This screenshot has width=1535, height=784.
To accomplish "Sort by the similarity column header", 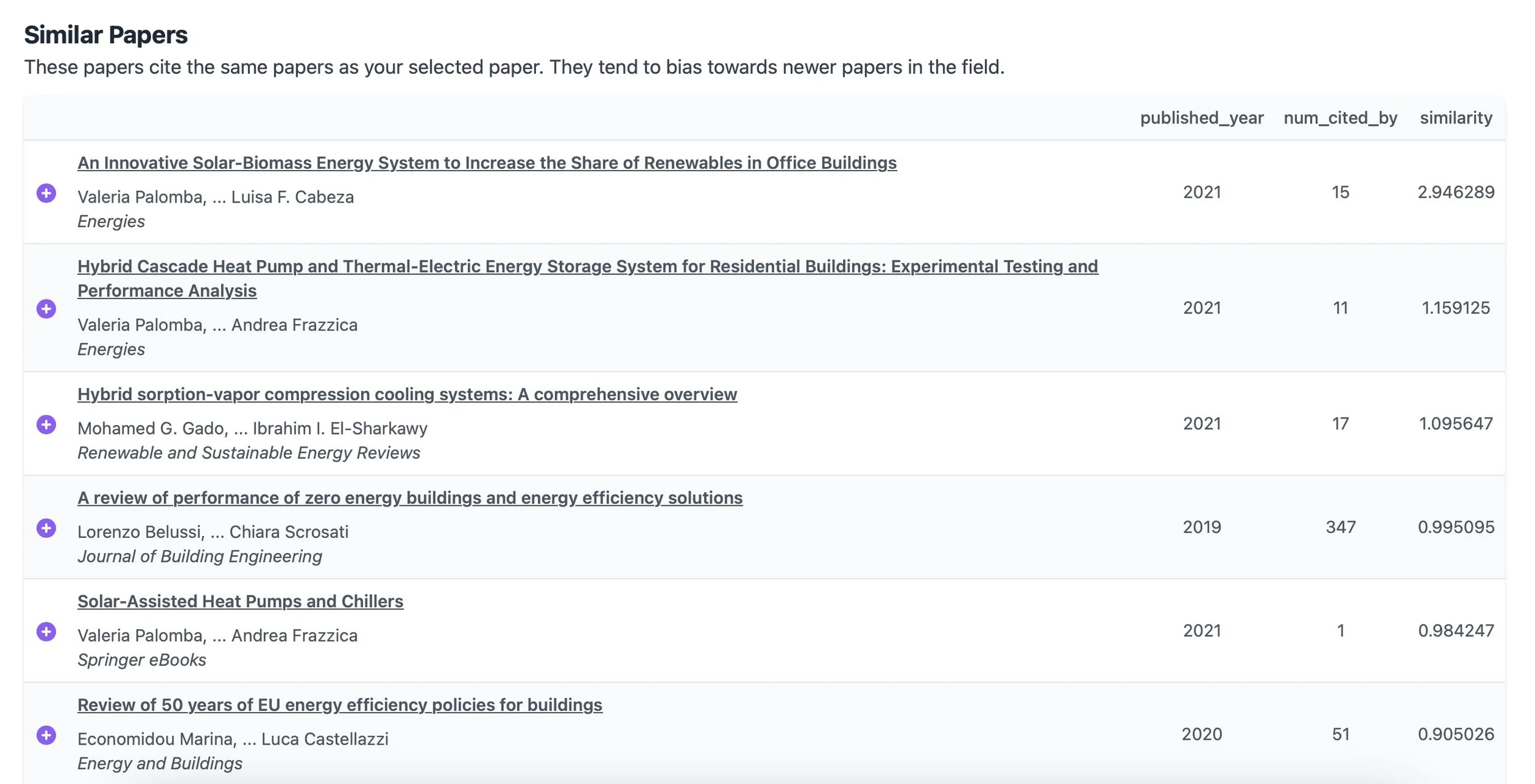I will (x=1456, y=118).
